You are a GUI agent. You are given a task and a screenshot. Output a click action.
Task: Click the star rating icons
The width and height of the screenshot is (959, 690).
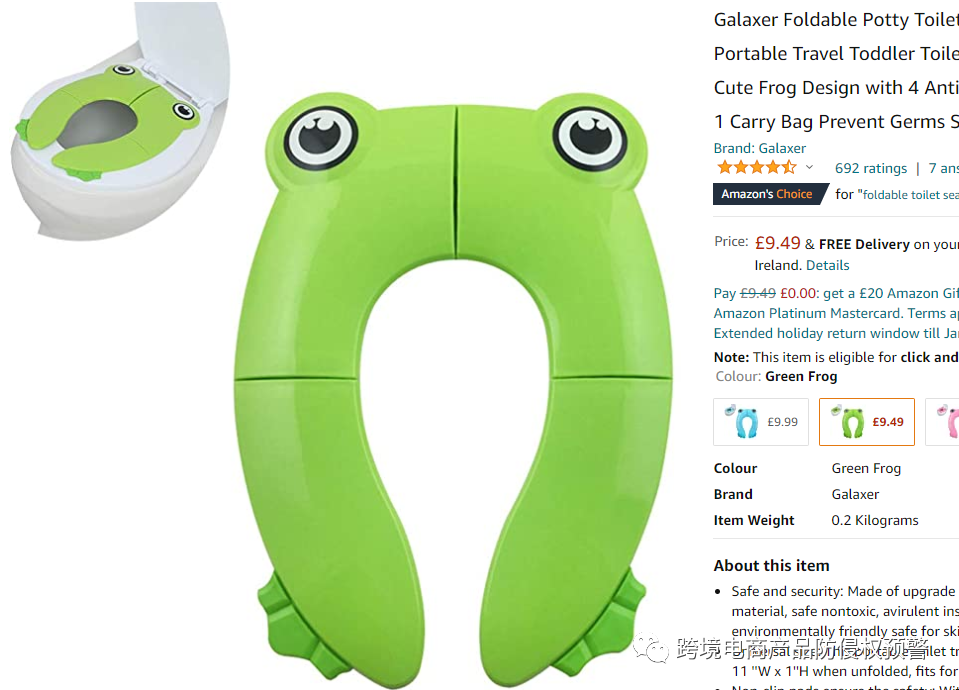click(757, 167)
